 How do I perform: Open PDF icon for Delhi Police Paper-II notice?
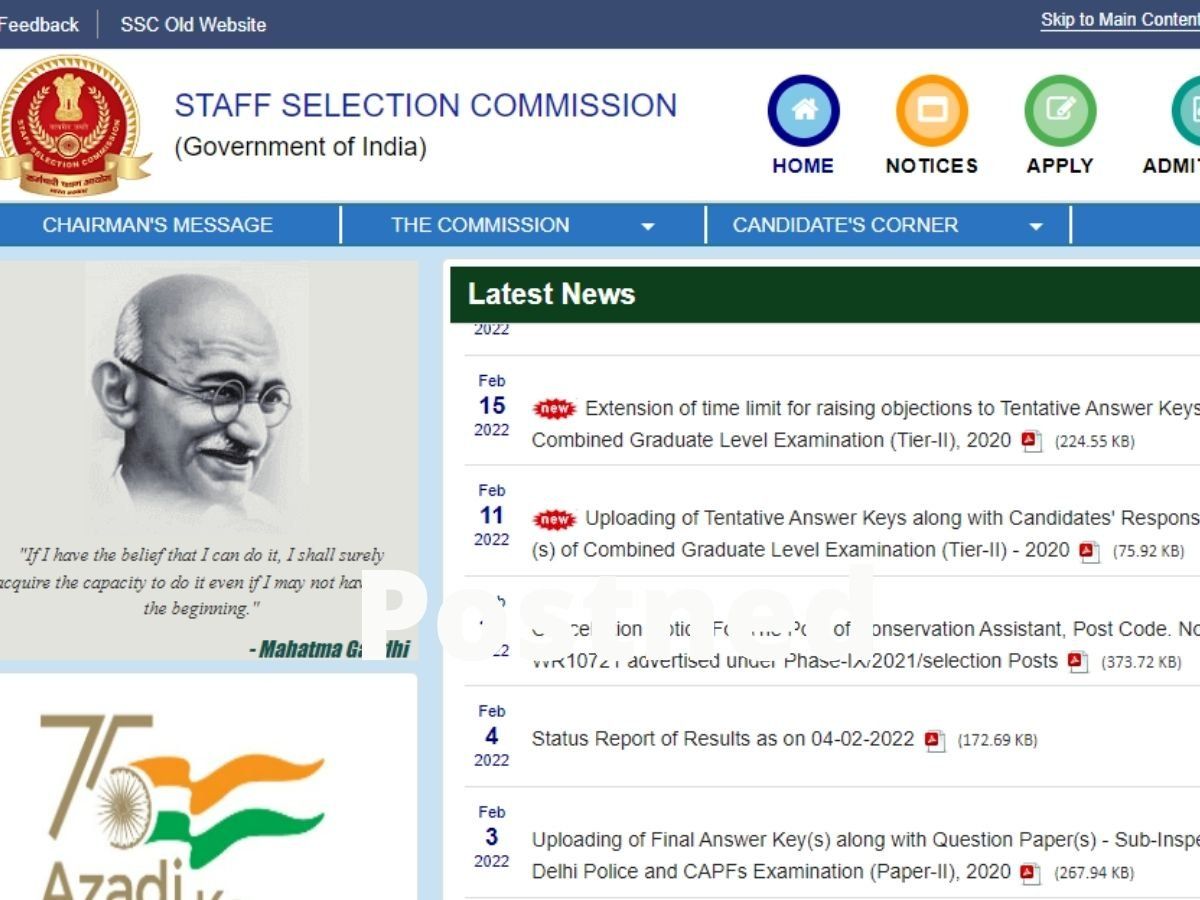(x=1030, y=872)
